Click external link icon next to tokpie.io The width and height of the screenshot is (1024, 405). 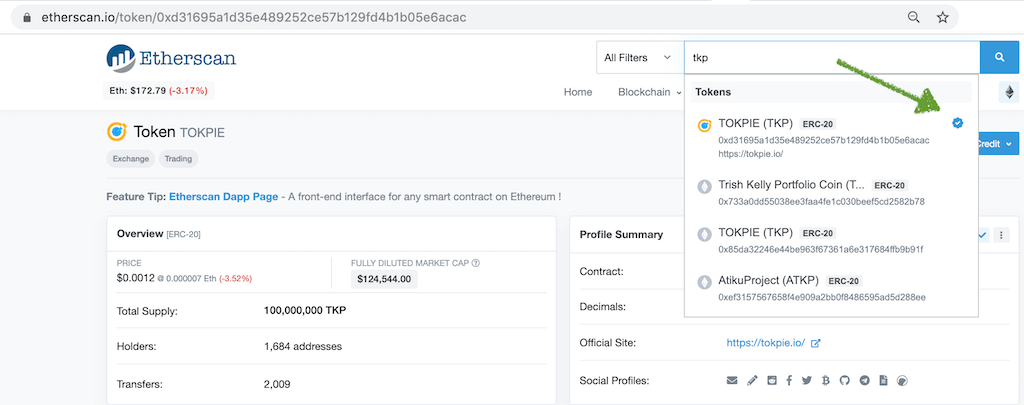815,343
